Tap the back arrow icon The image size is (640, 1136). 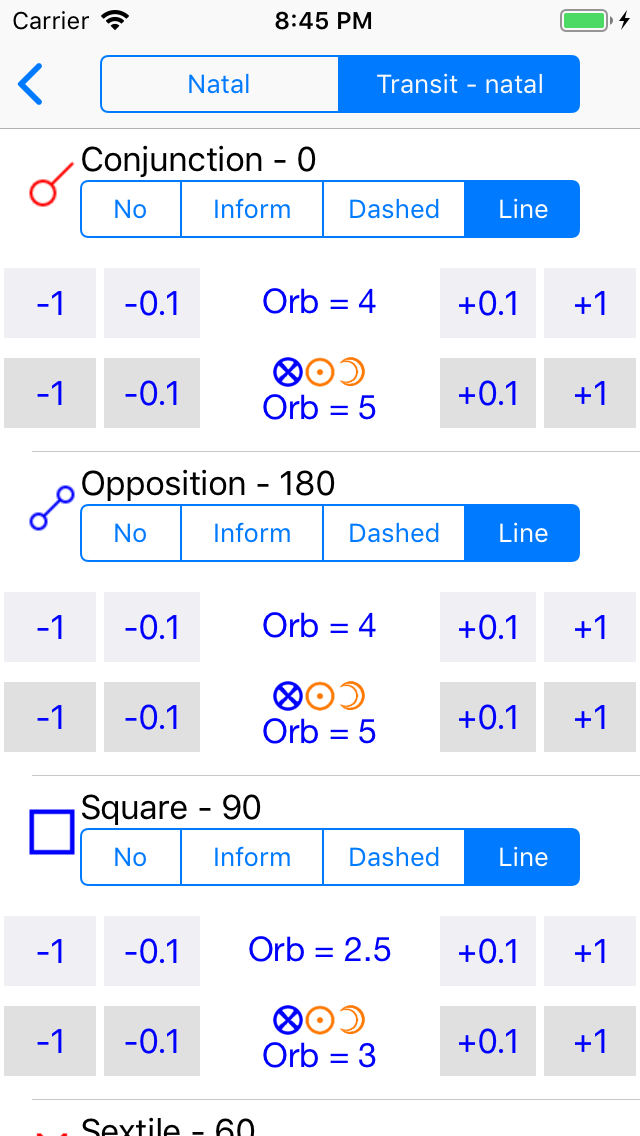coord(31,84)
